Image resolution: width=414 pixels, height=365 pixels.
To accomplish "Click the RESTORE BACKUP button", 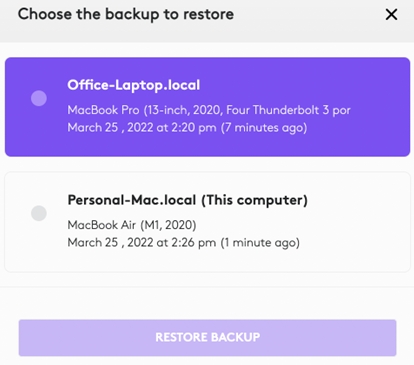I will tap(207, 338).
